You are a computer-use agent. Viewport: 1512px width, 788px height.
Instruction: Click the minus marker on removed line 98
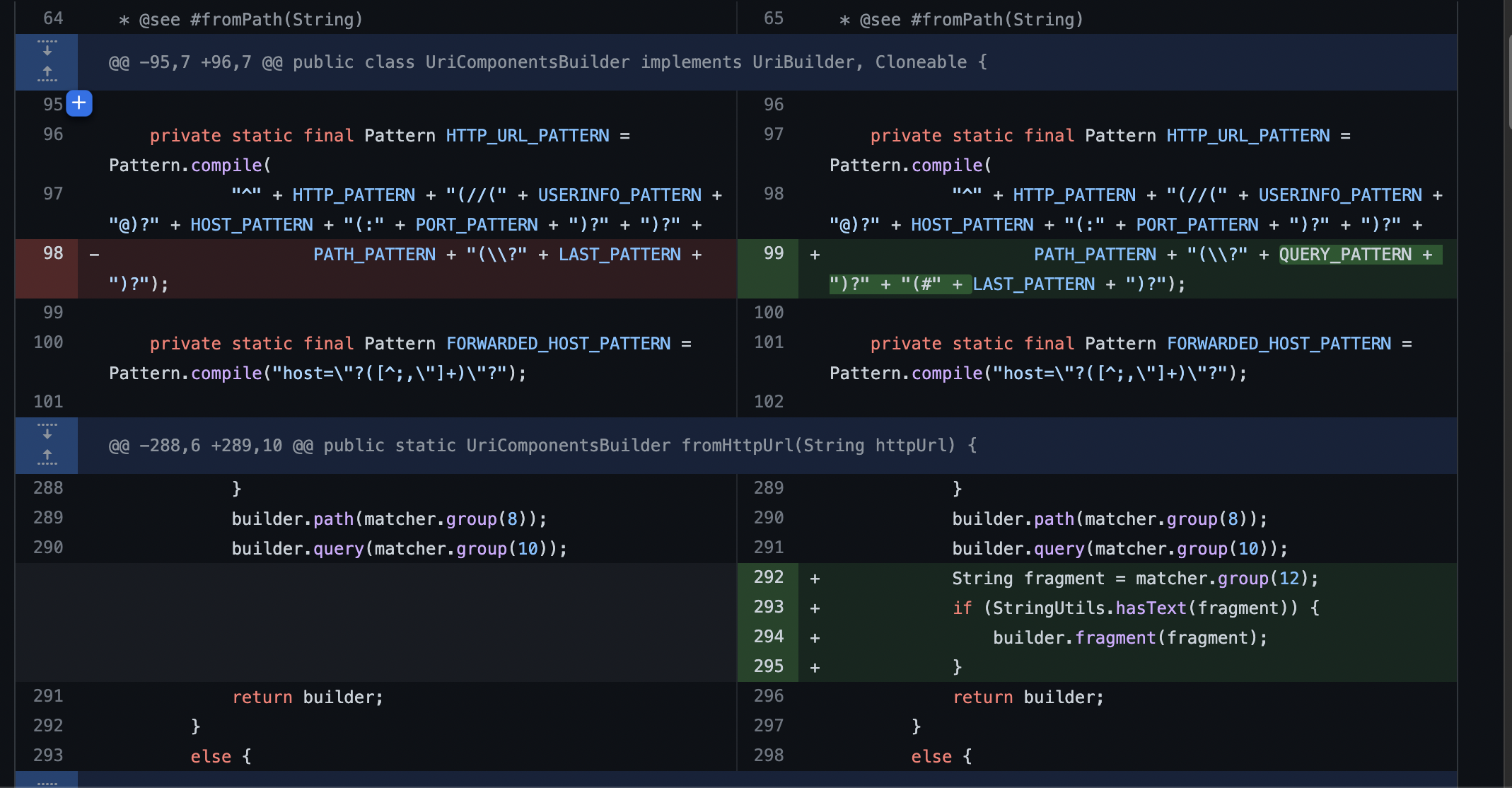(x=94, y=255)
